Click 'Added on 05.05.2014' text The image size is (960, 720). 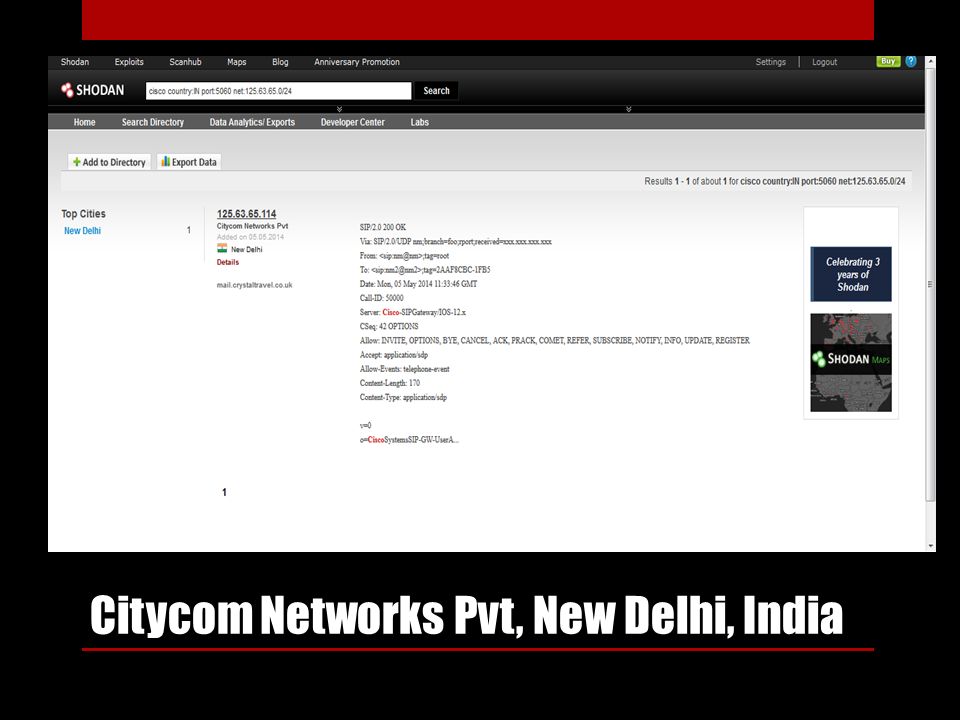point(250,237)
